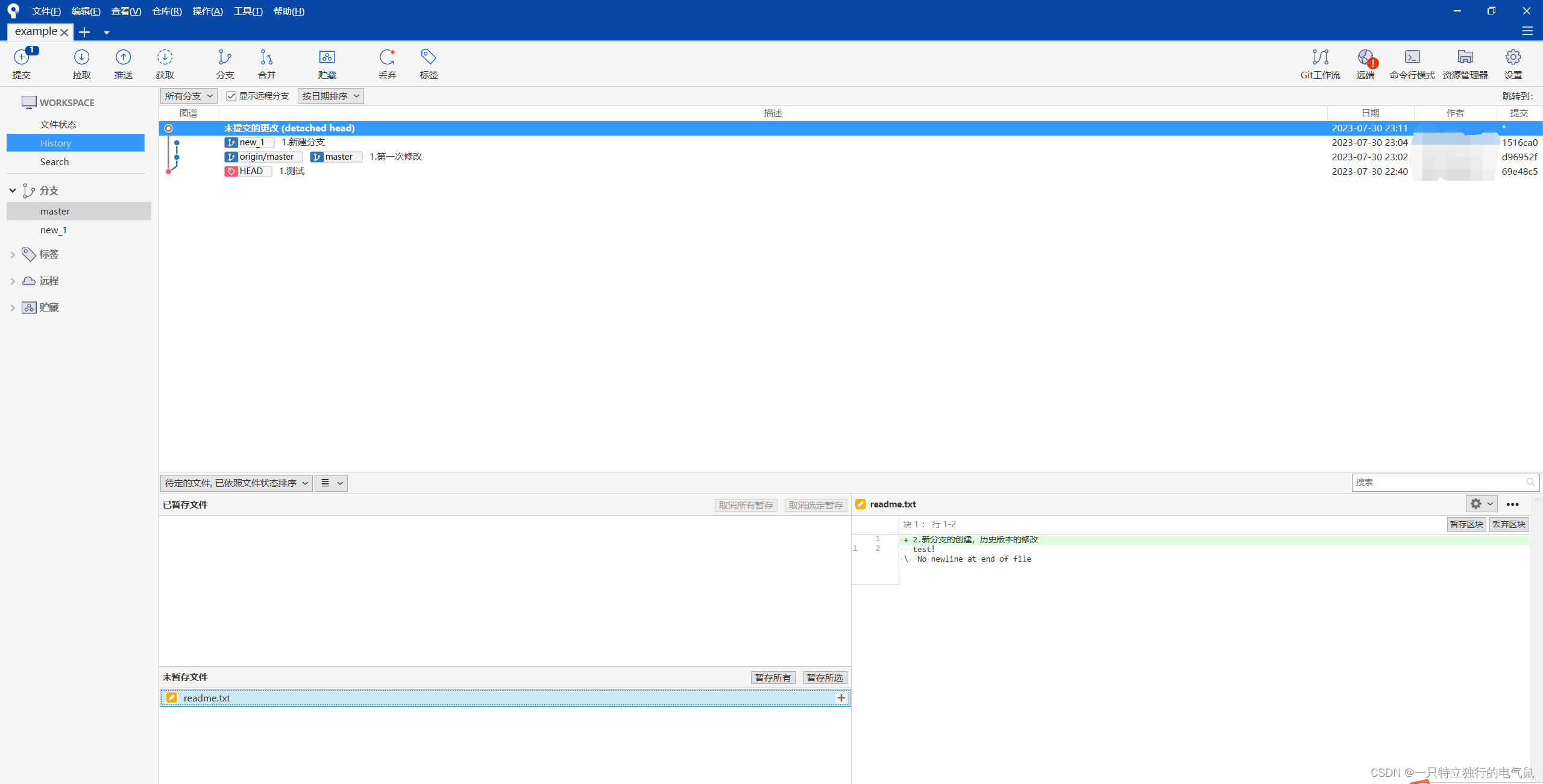Select the History sidebar item
This screenshot has width=1543, height=784.
(75, 143)
